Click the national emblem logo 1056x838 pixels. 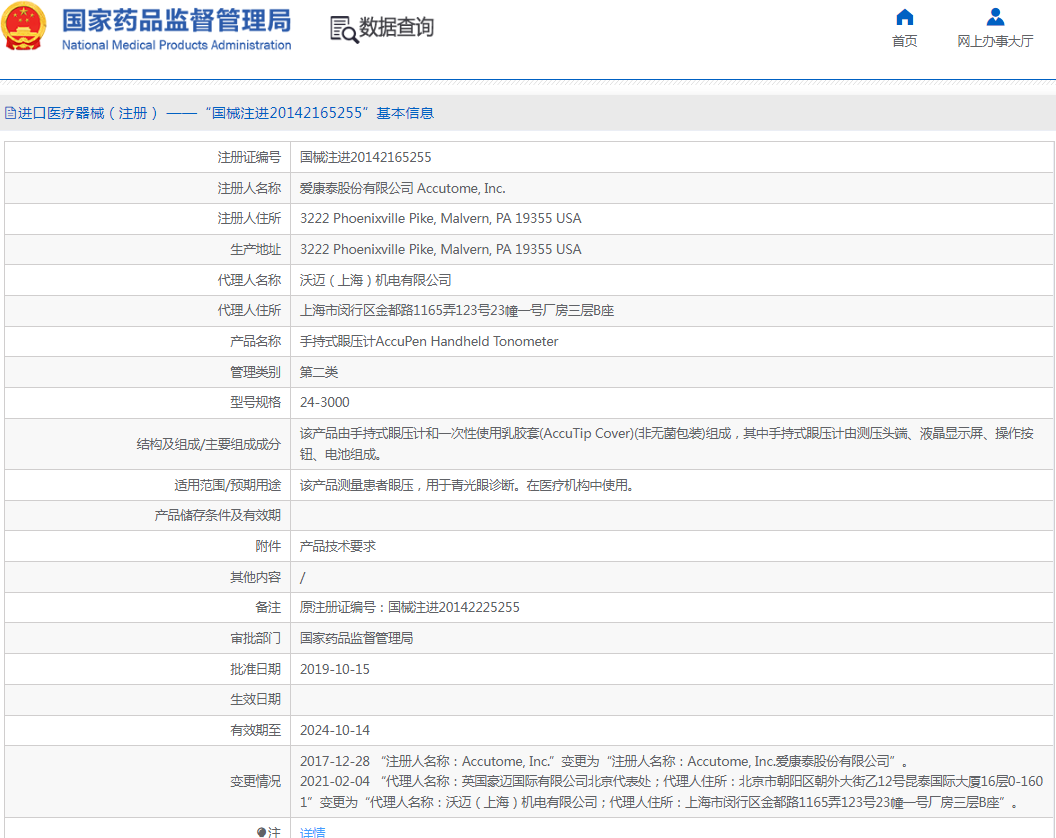click(x=24, y=27)
